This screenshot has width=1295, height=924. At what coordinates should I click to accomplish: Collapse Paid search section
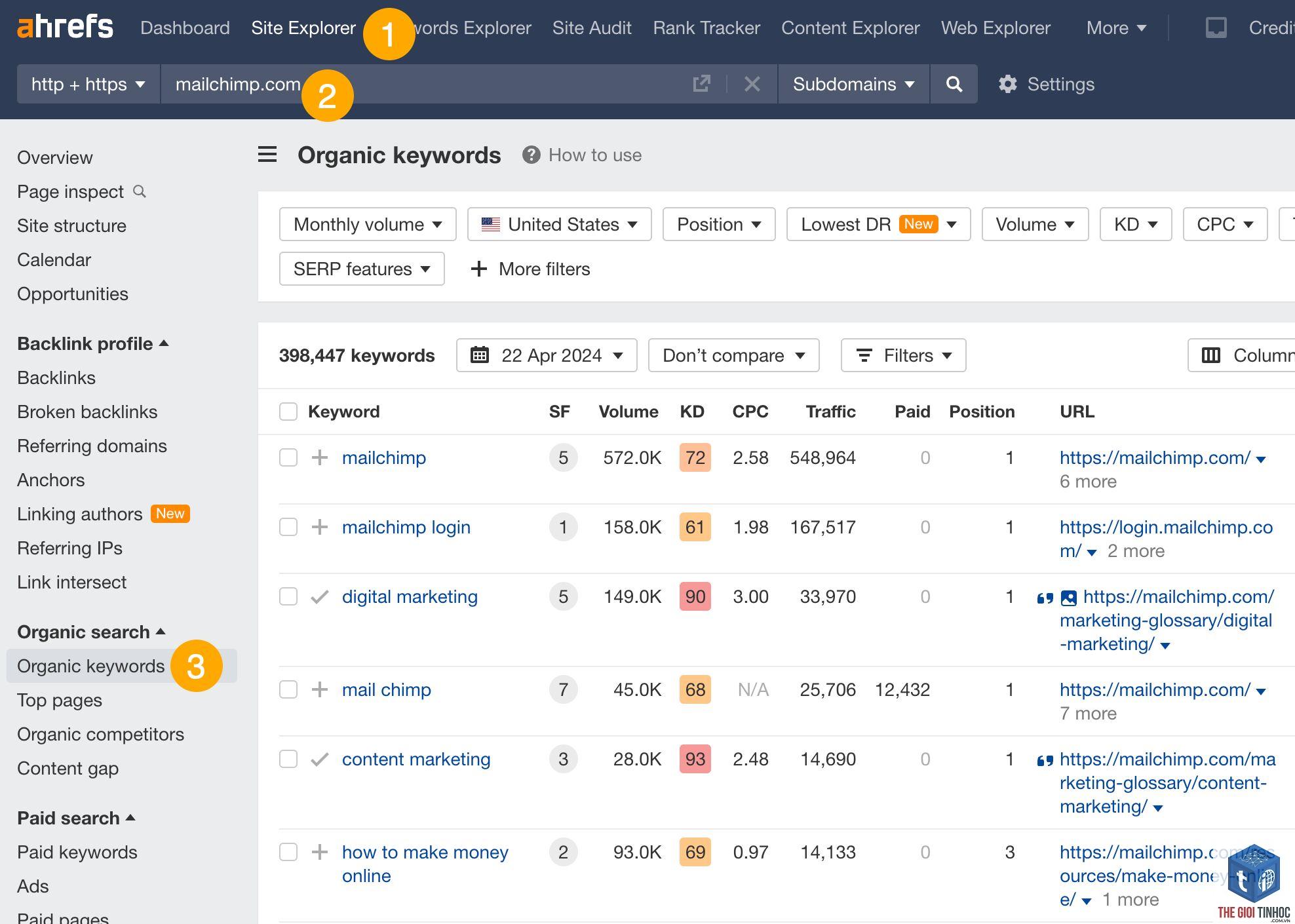point(76,818)
